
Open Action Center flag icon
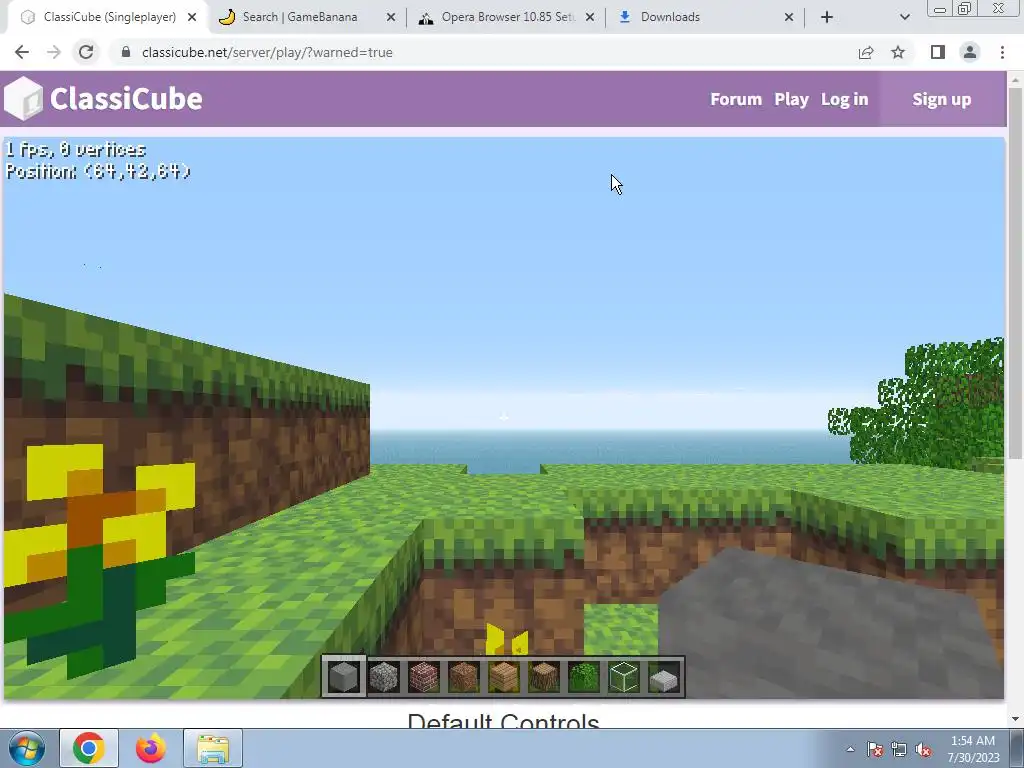(874, 749)
